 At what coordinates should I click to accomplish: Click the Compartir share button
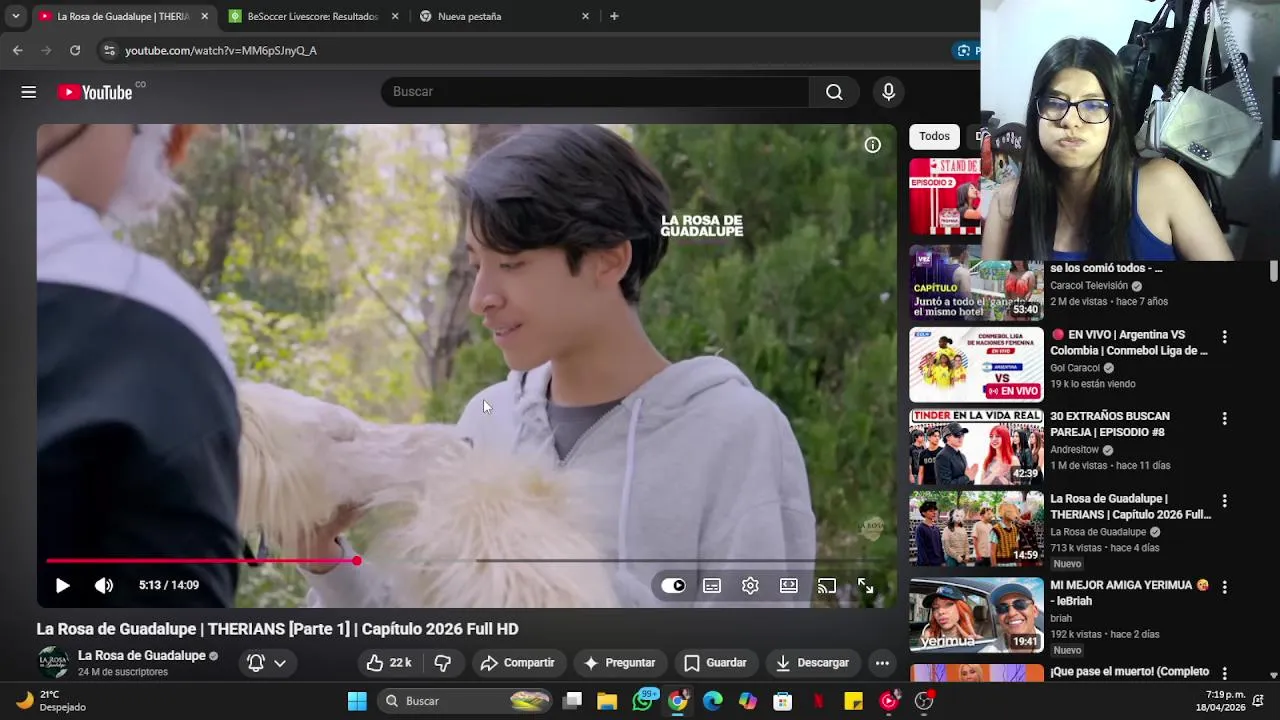(517, 663)
